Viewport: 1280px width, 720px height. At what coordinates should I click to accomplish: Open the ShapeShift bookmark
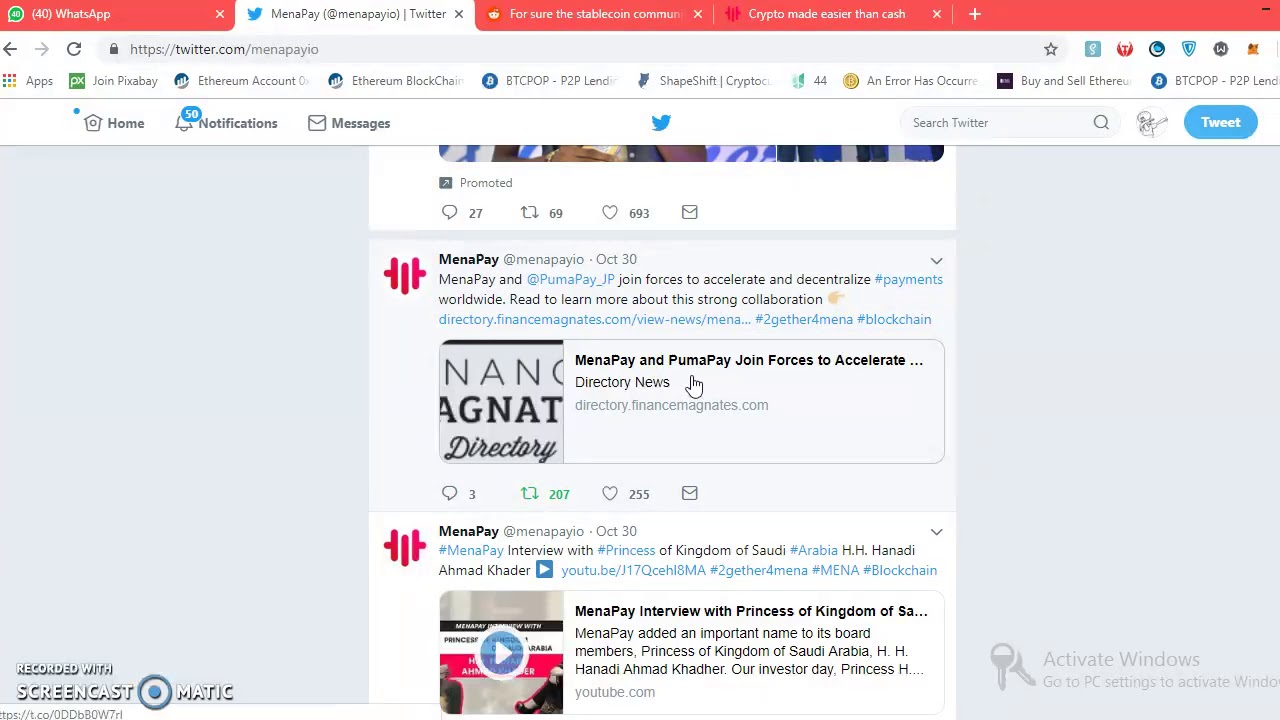coord(704,81)
